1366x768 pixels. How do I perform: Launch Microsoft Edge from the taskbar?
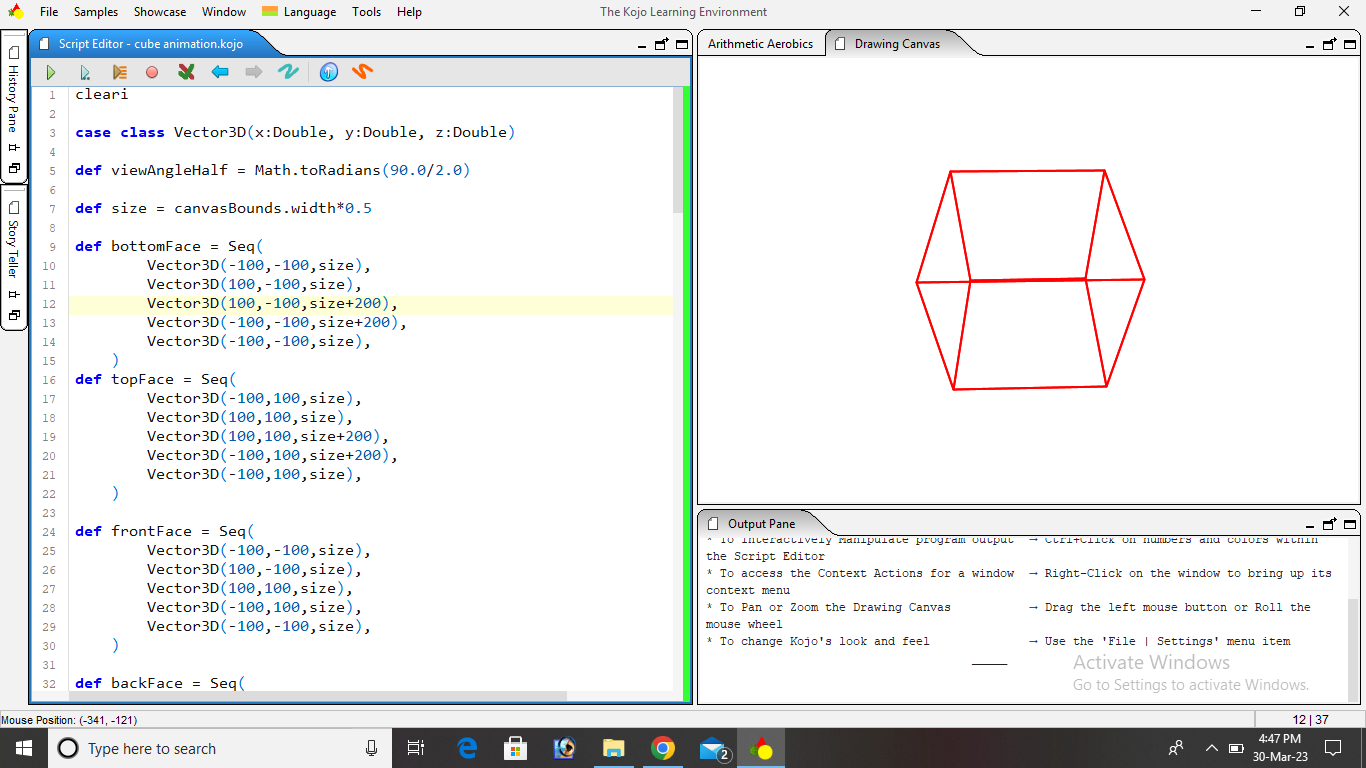pyautogui.click(x=467, y=748)
